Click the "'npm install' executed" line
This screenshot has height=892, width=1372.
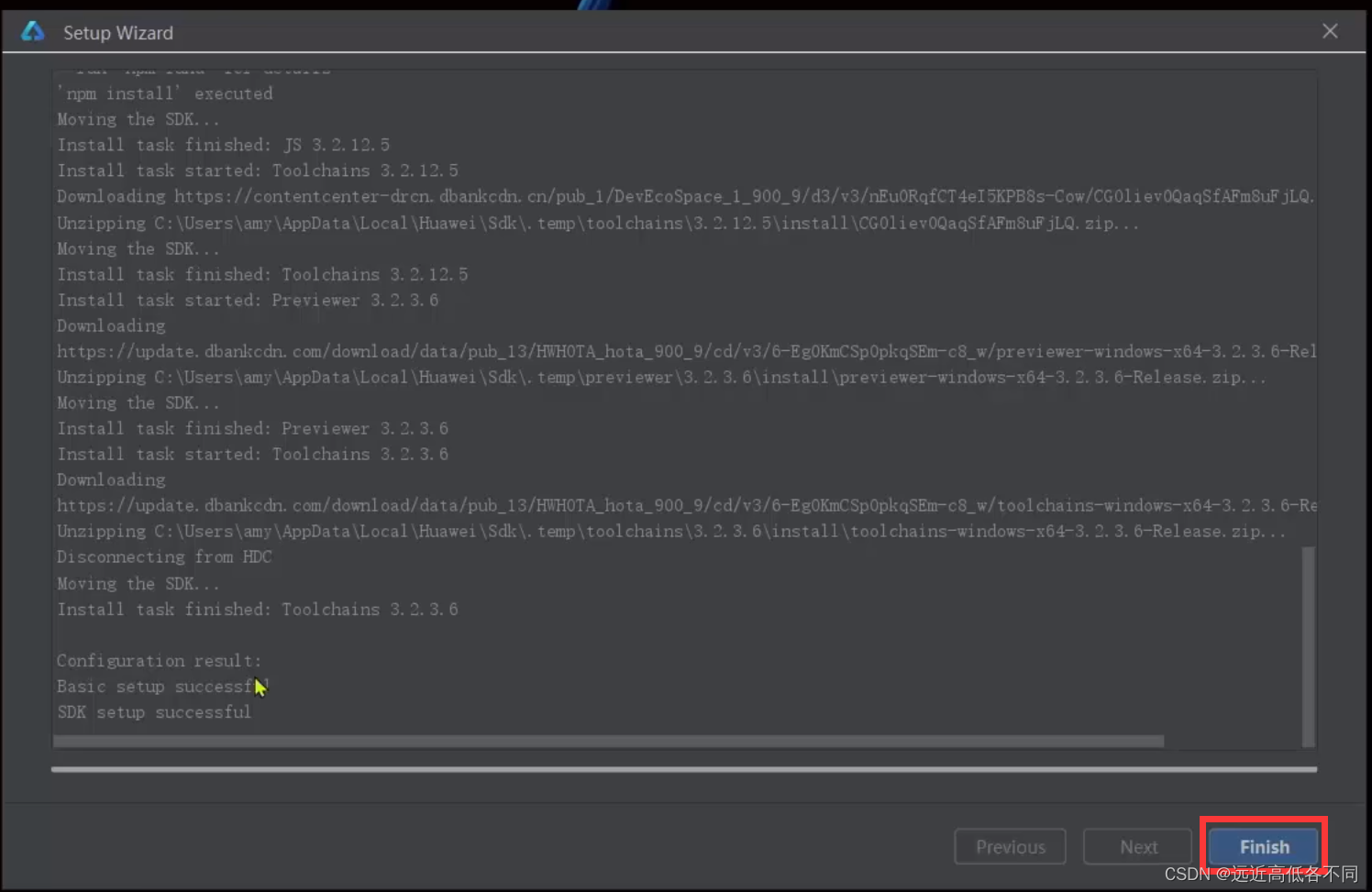pos(164,94)
